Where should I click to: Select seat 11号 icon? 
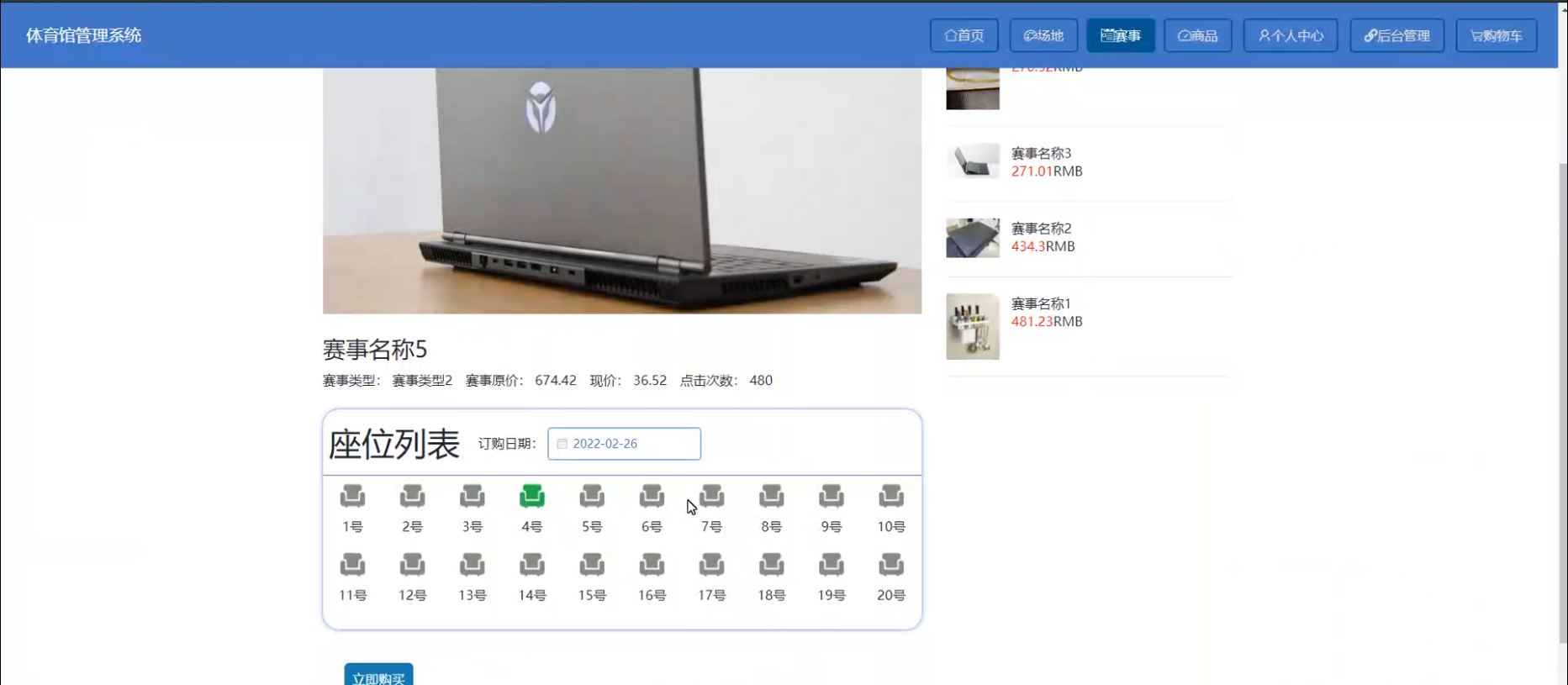[x=352, y=564]
